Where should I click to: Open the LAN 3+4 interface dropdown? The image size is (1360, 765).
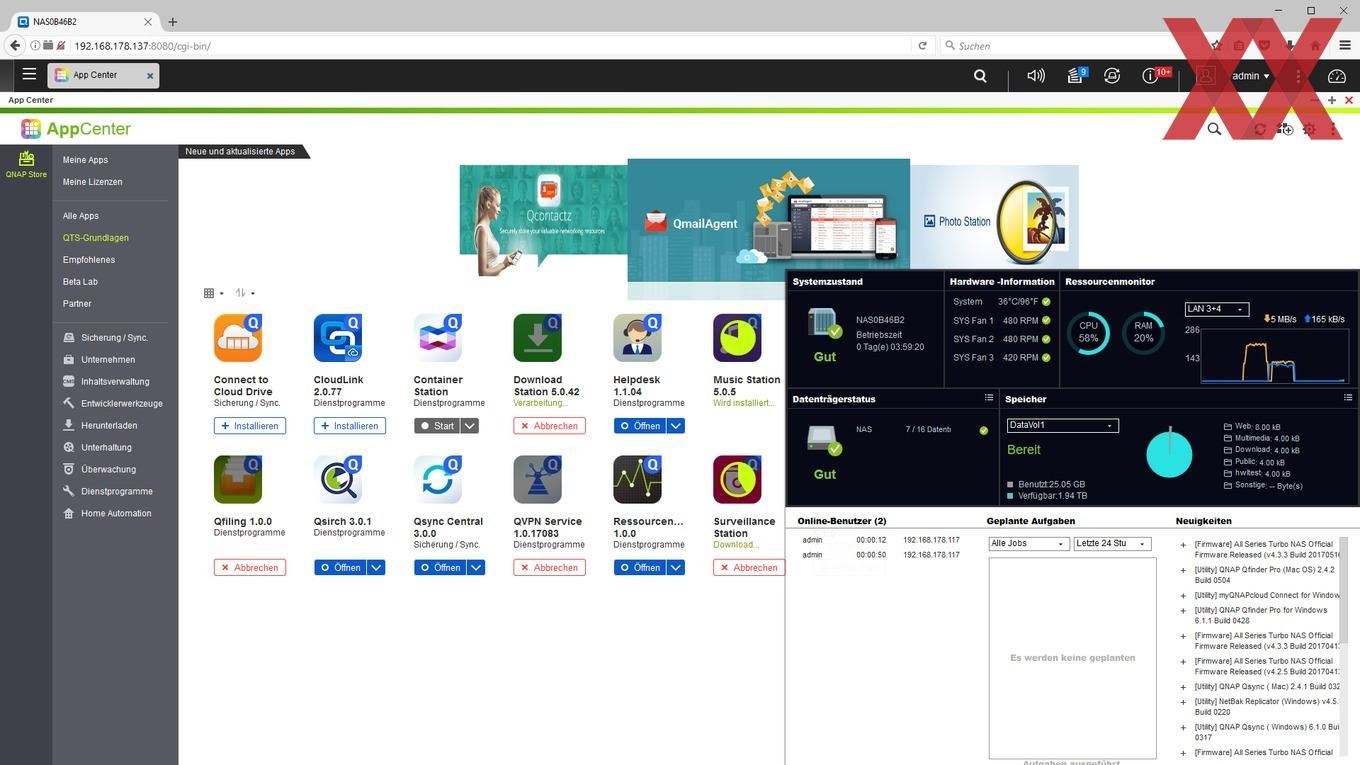pos(1217,309)
